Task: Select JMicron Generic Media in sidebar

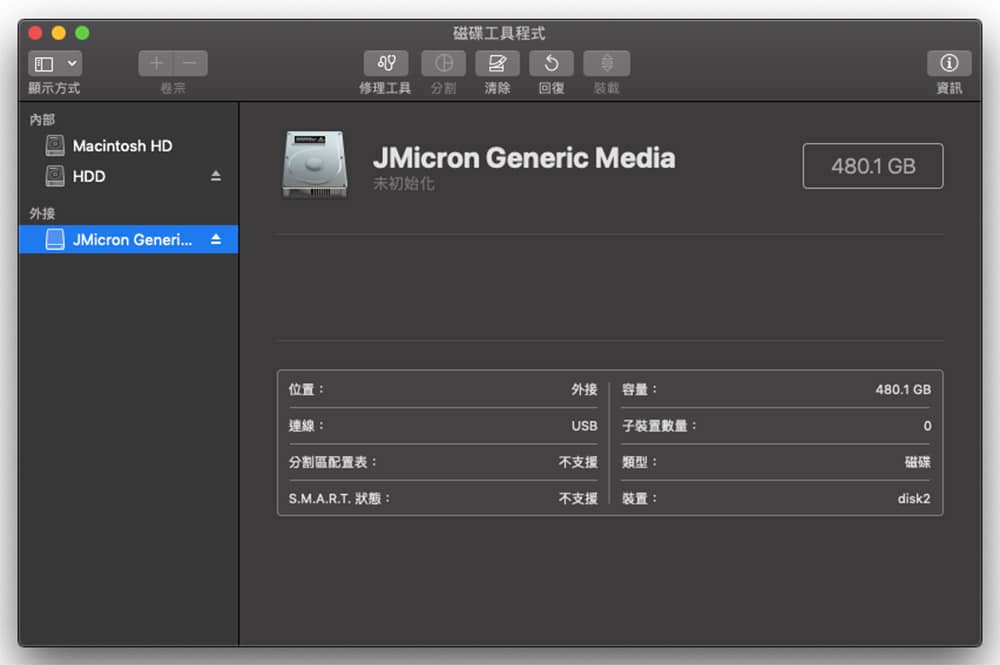Action: coord(129,240)
